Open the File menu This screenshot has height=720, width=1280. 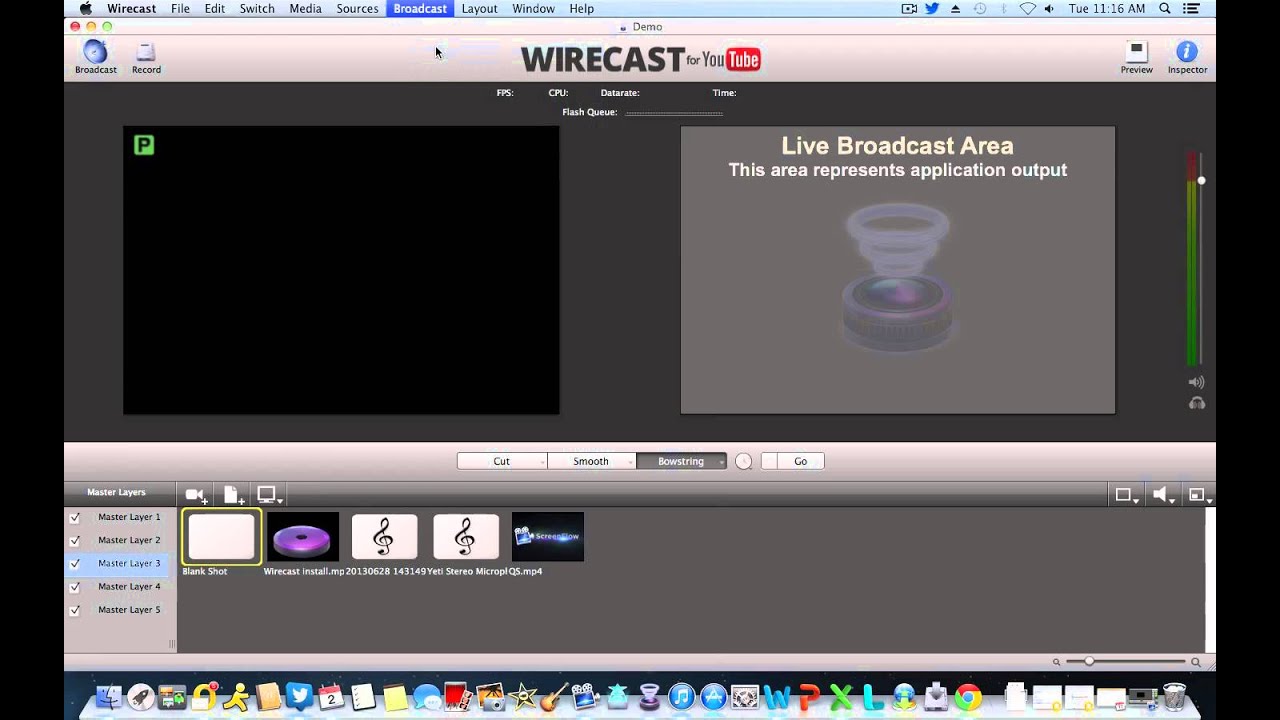pyautogui.click(x=180, y=8)
